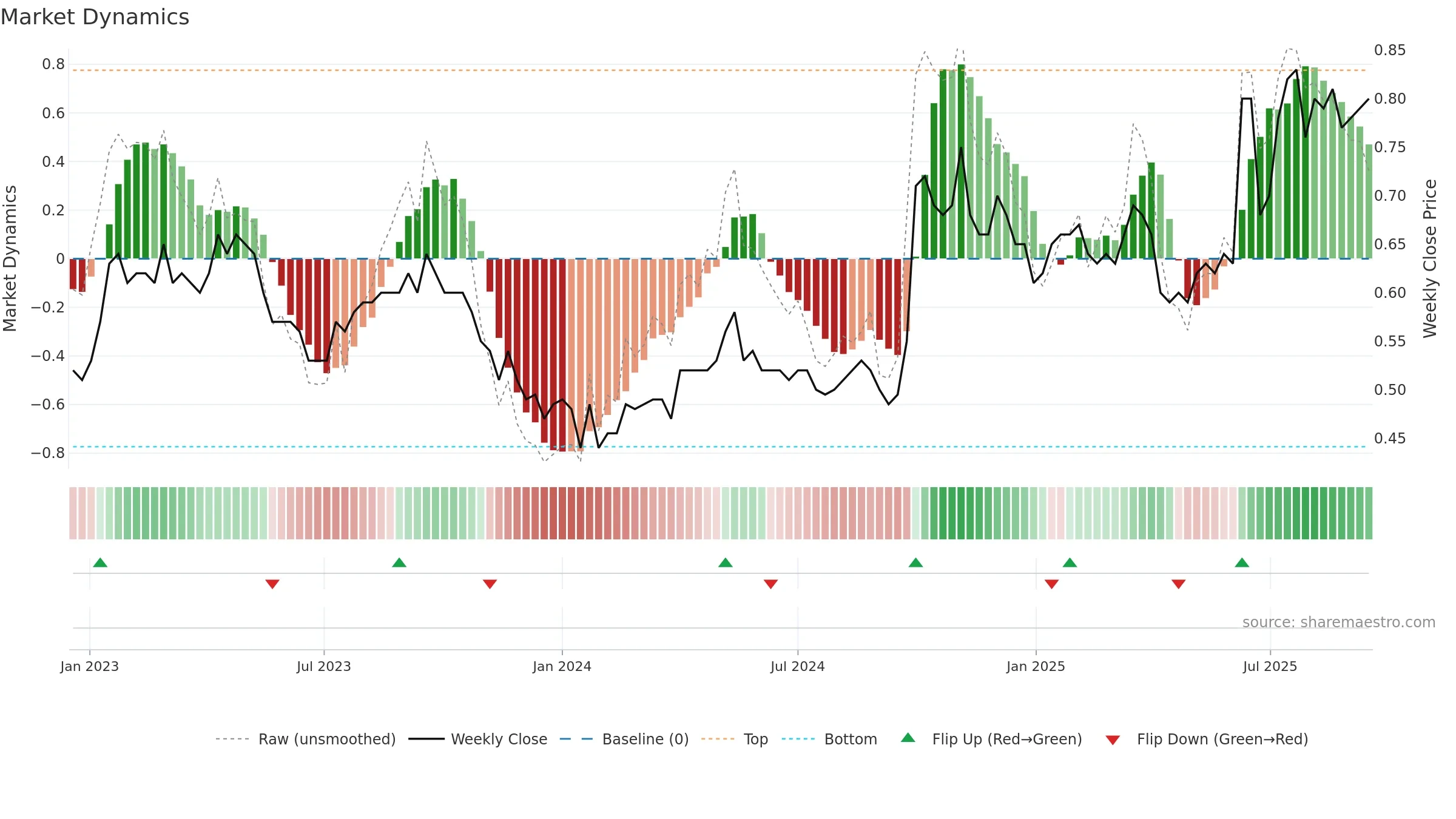Toggle the Top legend entry
Image resolution: width=1456 pixels, height=819 pixels.
[734, 739]
